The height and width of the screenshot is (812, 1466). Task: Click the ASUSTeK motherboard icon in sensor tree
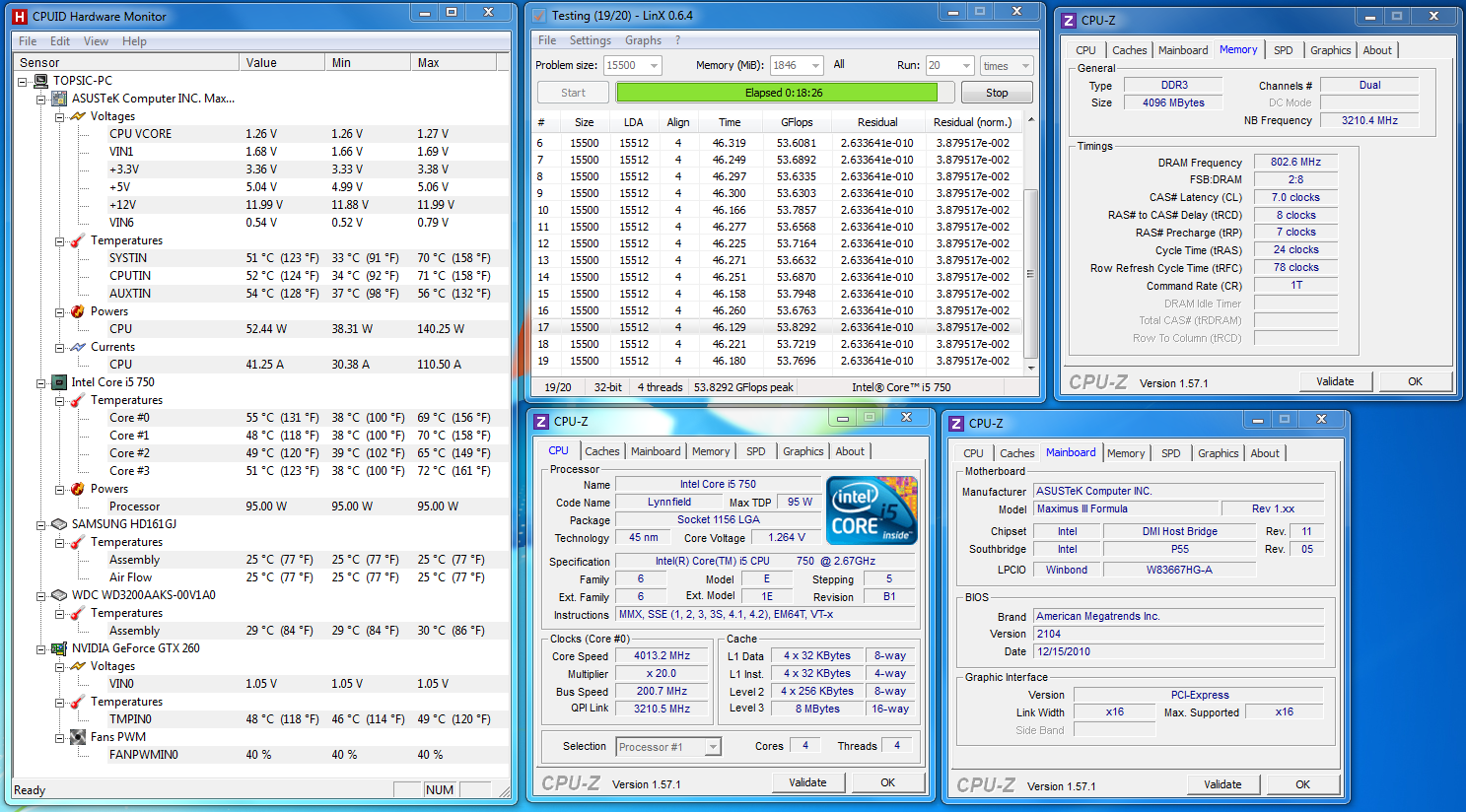click(x=59, y=99)
